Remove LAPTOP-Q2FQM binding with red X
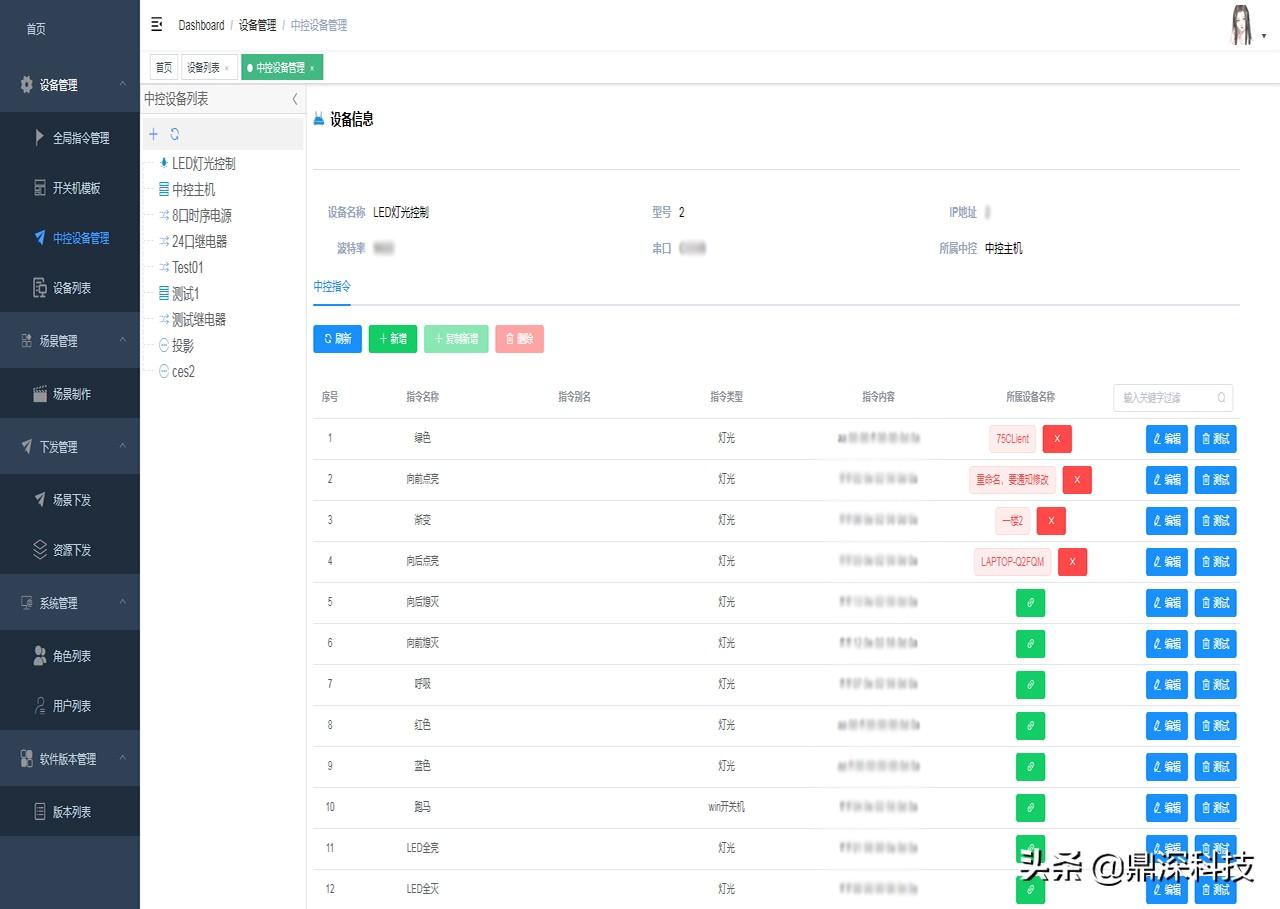The image size is (1280, 909). [x=1072, y=562]
